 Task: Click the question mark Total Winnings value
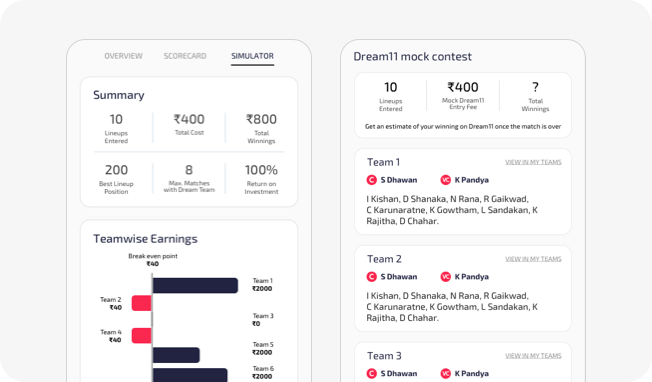point(535,87)
